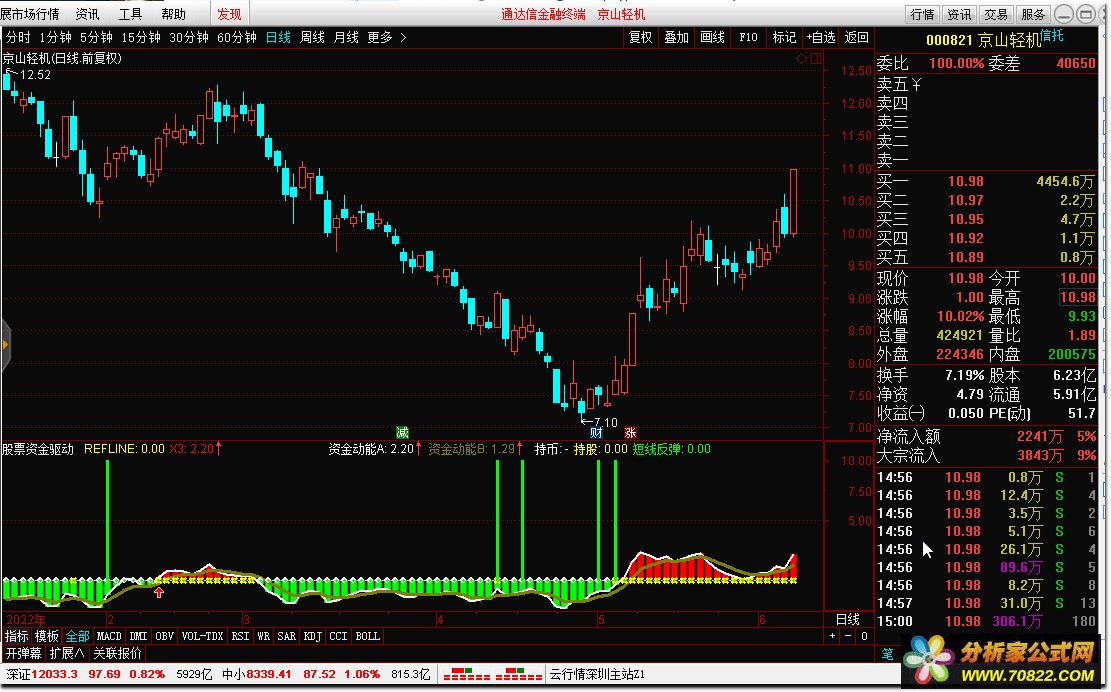
Task: Click the 0 reset button below 日线
Action: tap(864, 636)
